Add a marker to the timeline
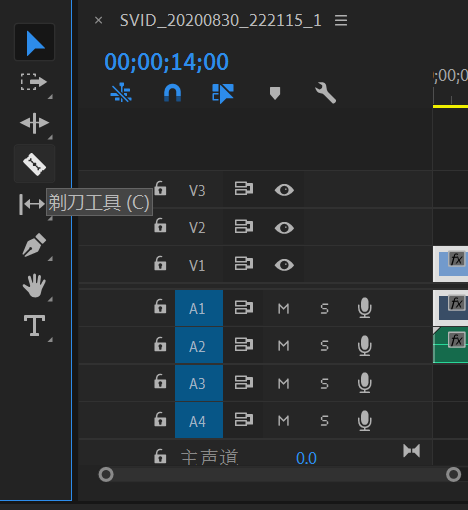 point(275,93)
